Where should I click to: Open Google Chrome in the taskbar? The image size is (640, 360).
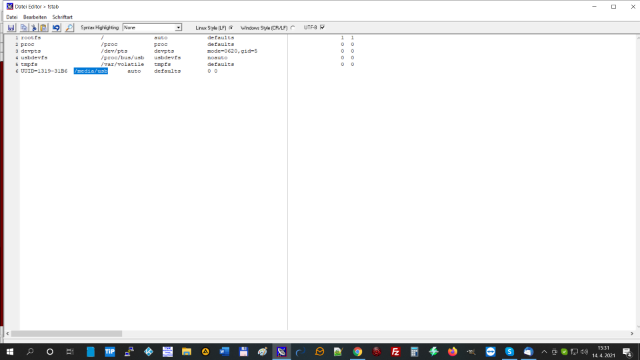click(357, 351)
